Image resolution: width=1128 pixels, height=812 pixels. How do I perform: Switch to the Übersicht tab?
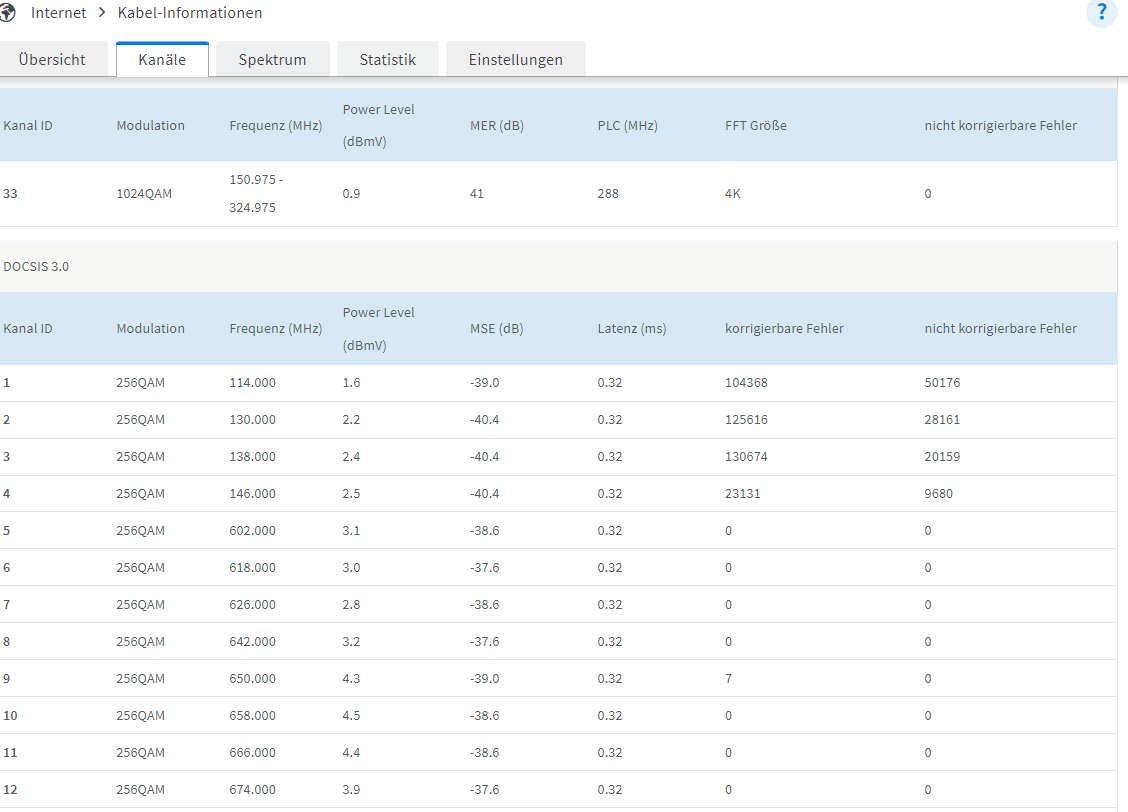tap(52, 59)
